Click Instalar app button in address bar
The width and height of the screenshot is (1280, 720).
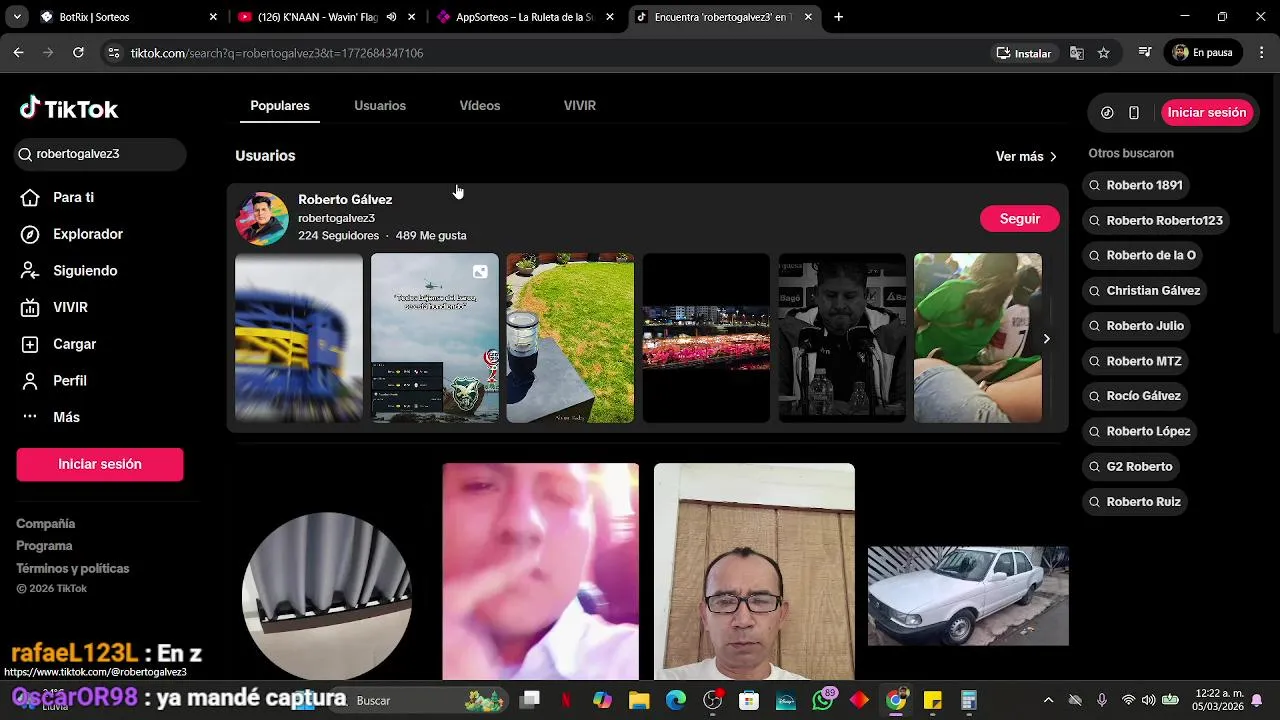1024,53
